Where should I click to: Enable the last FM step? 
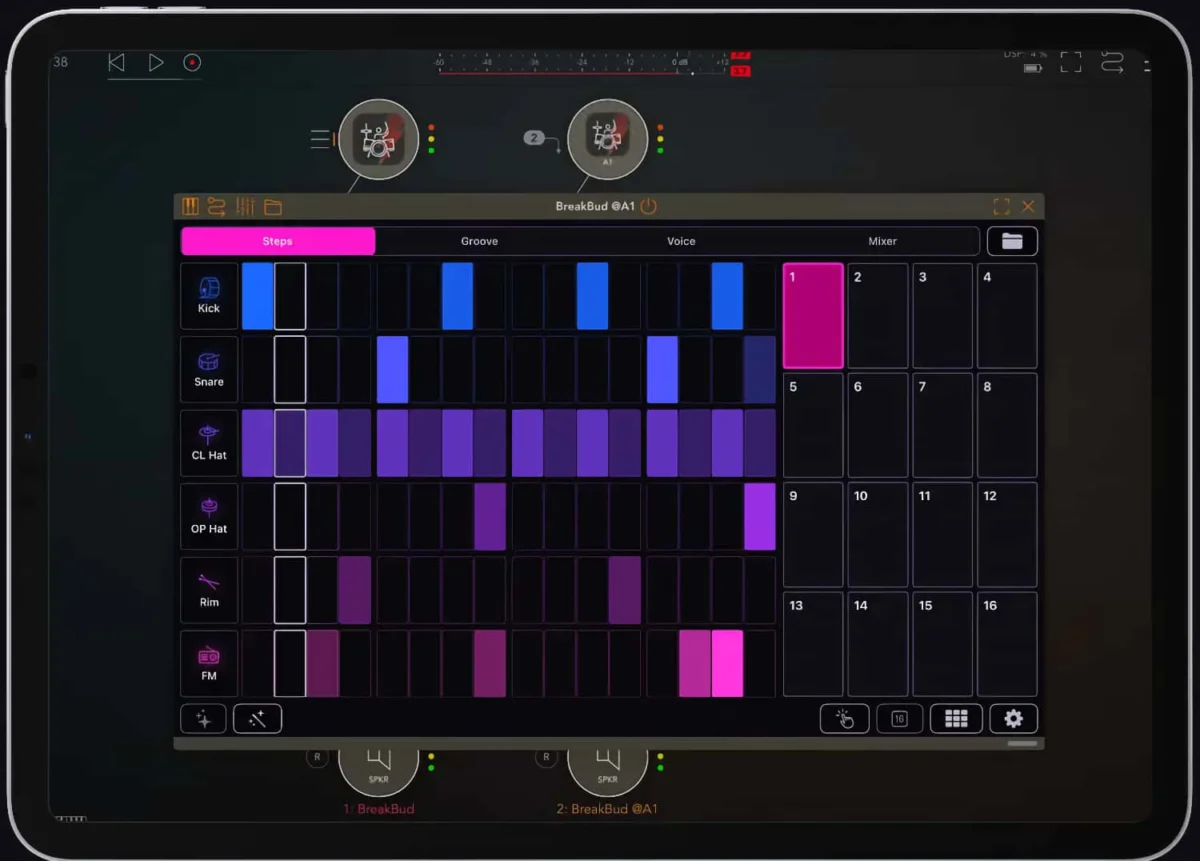point(759,663)
